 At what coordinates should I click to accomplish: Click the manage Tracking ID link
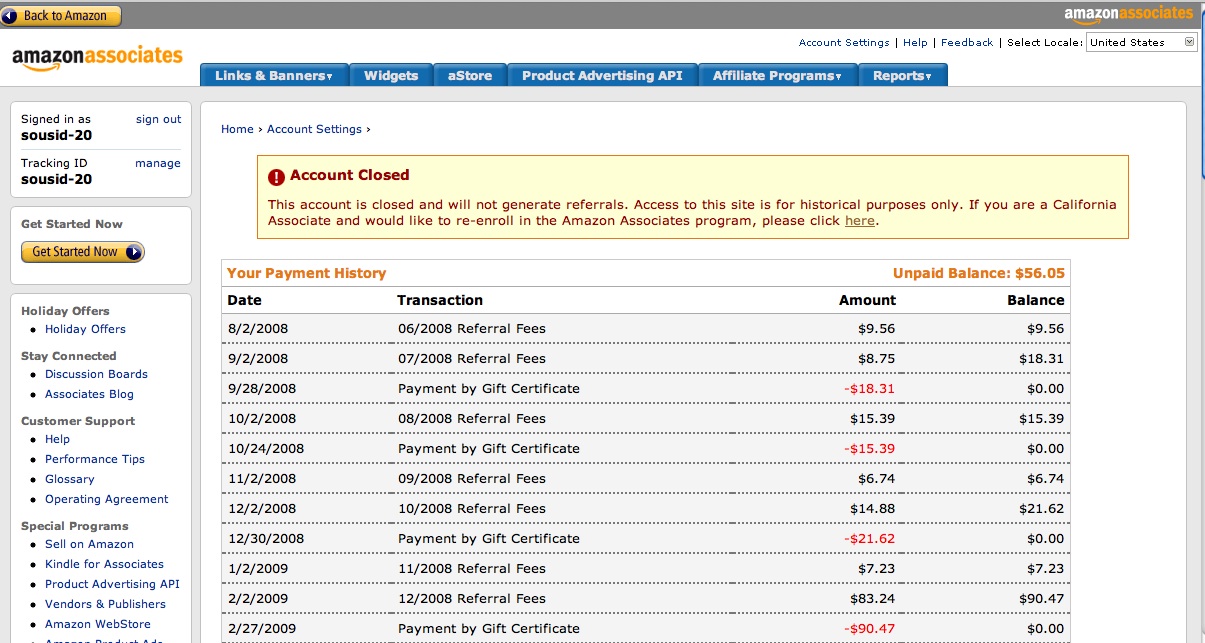(158, 163)
